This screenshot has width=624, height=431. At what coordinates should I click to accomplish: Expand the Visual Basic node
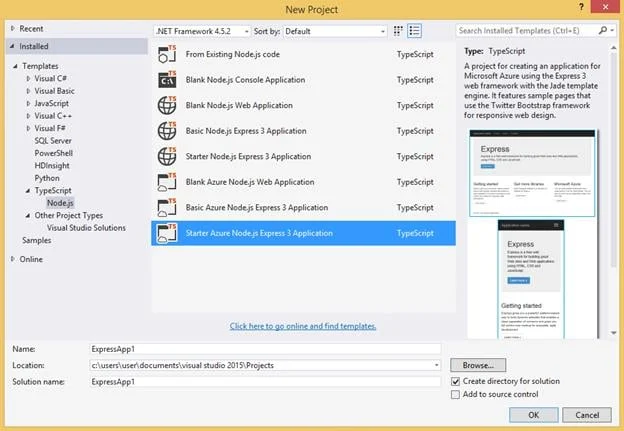click(28, 91)
